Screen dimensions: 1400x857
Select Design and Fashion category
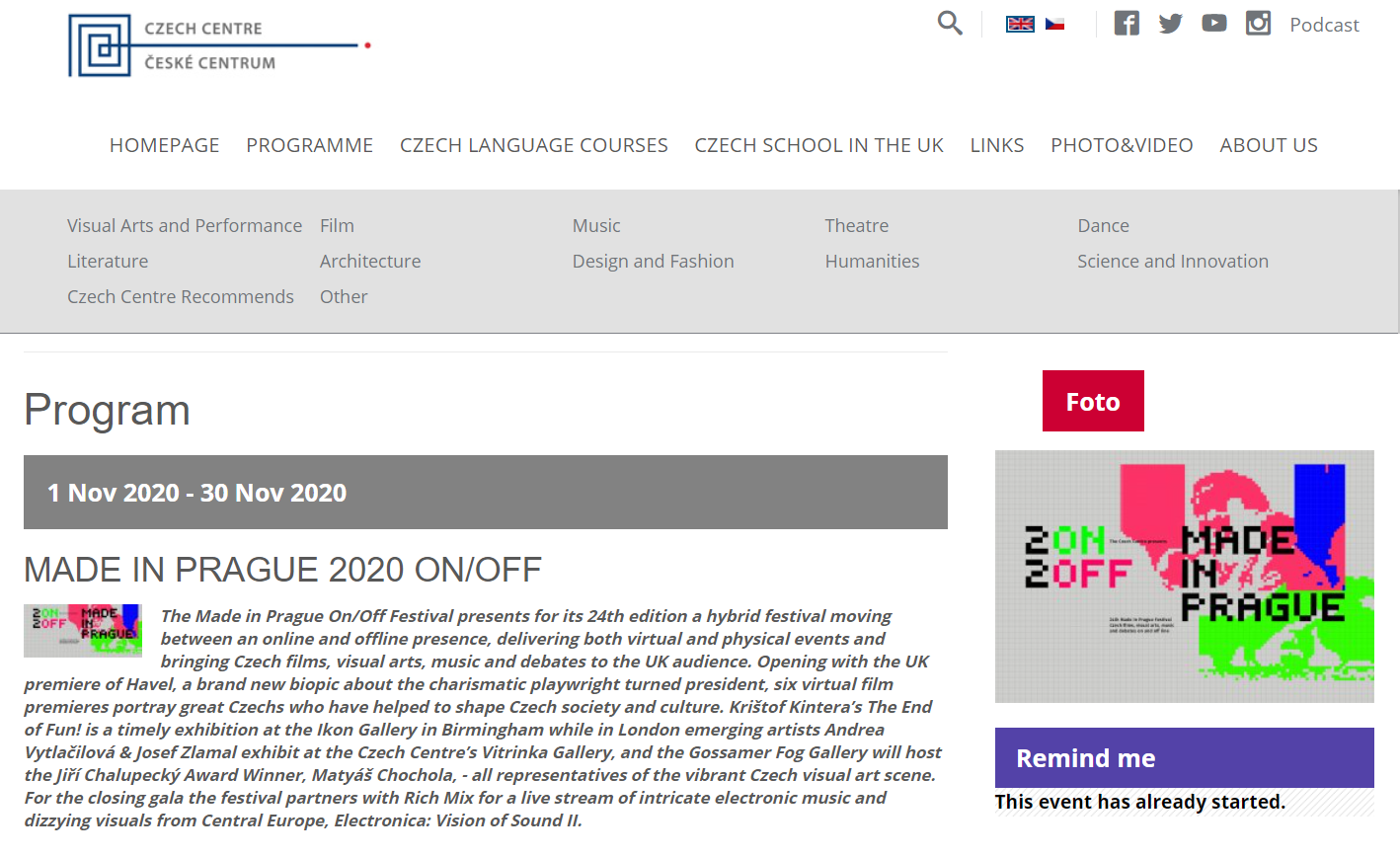click(654, 262)
